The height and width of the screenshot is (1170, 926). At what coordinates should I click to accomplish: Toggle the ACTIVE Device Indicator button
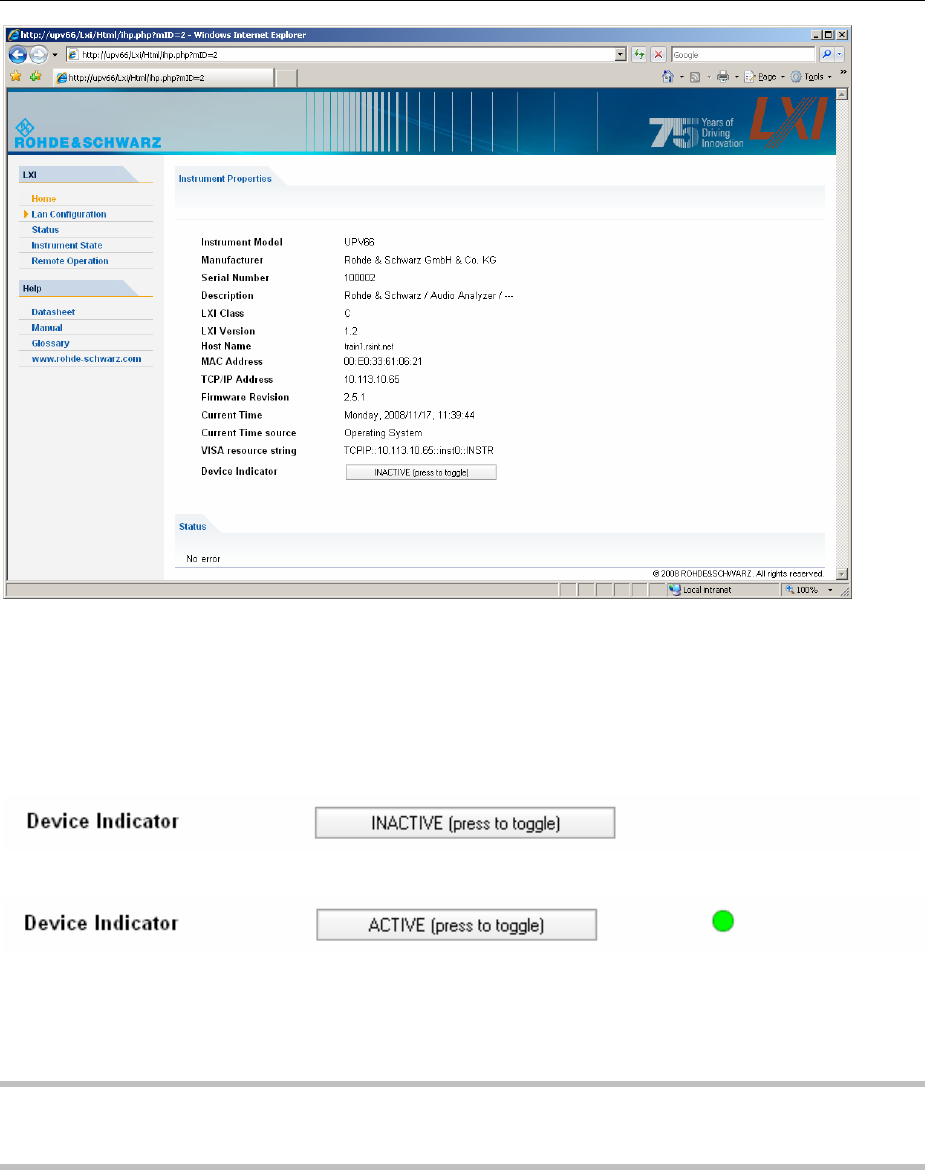click(x=457, y=925)
